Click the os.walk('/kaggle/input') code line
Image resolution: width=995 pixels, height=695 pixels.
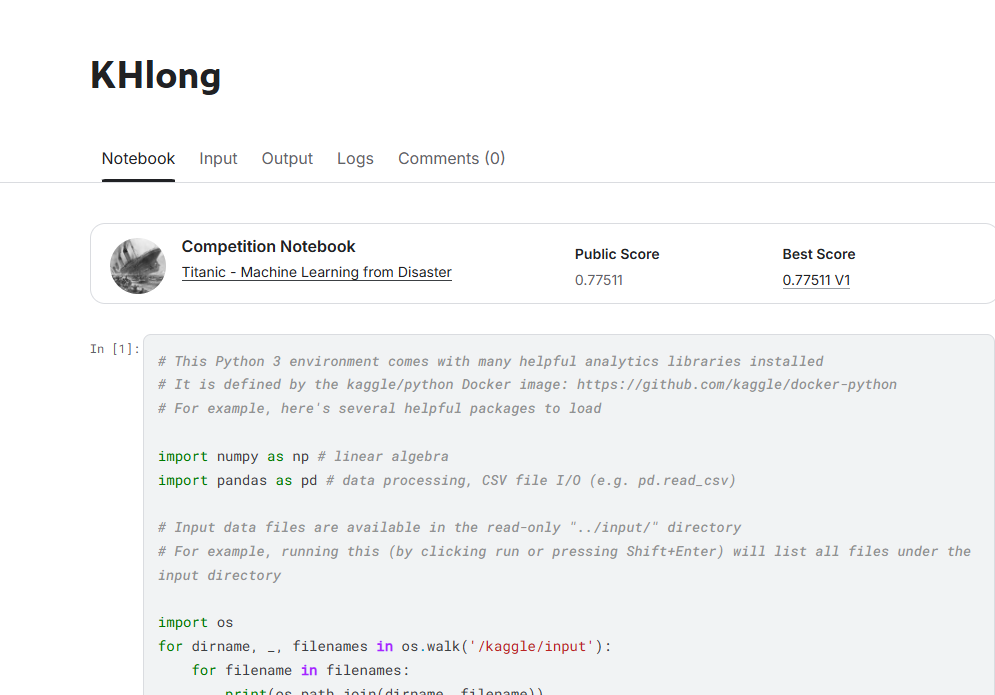385,647
